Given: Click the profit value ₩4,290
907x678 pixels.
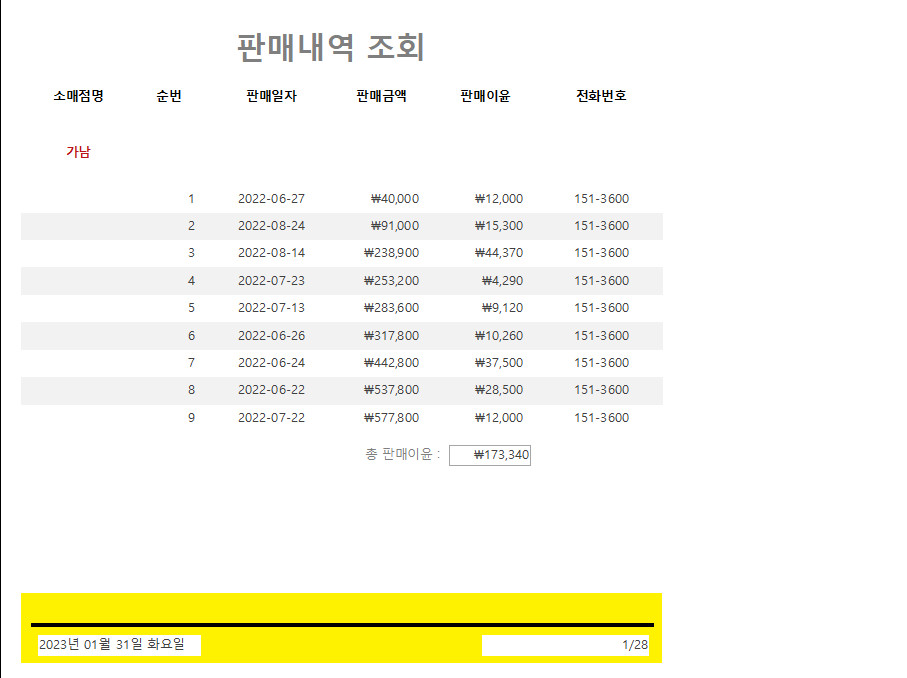Looking at the screenshot, I should point(502,281).
